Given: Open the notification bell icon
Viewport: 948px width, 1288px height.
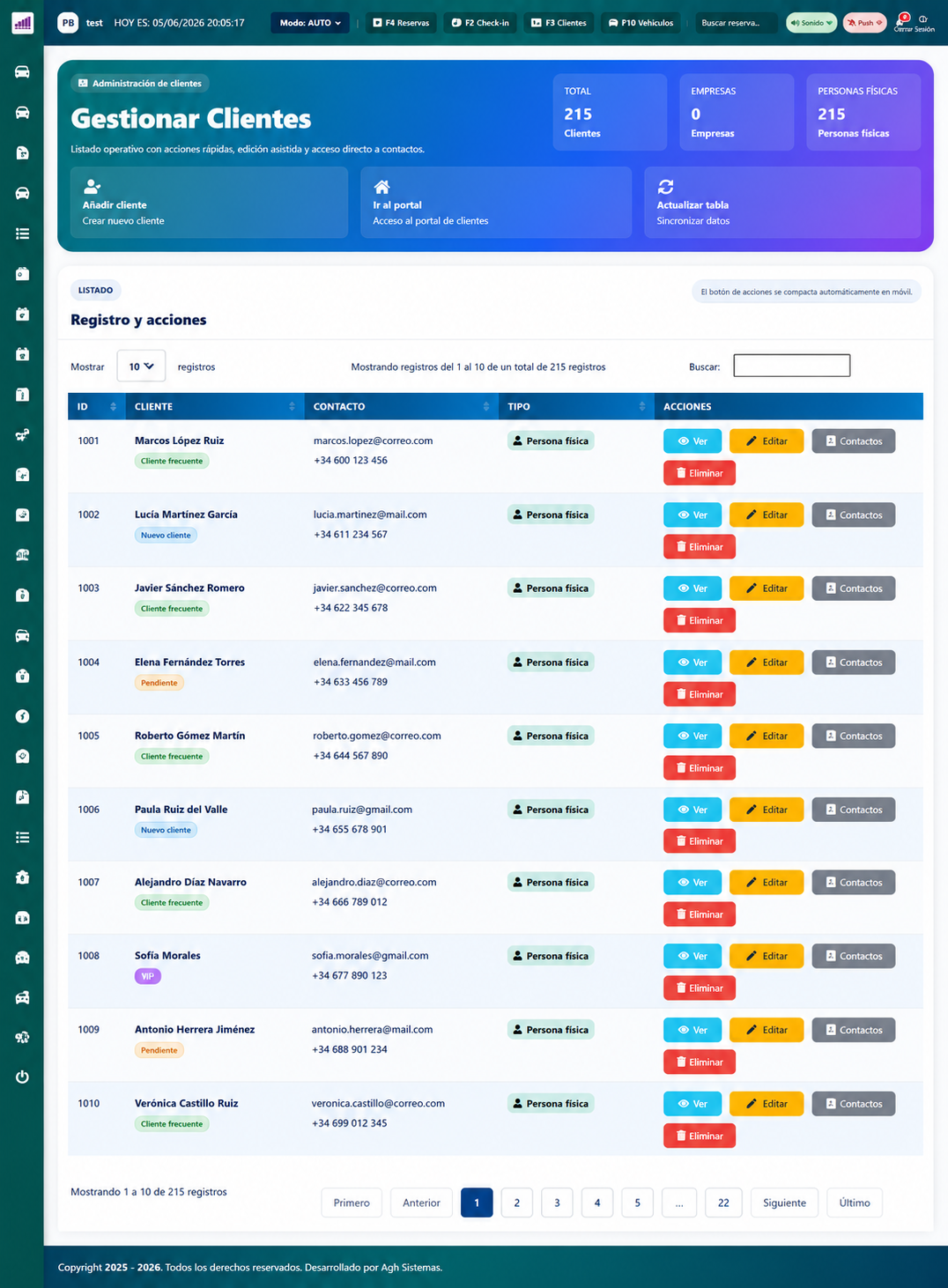Looking at the screenshot, I should [902, 19].
